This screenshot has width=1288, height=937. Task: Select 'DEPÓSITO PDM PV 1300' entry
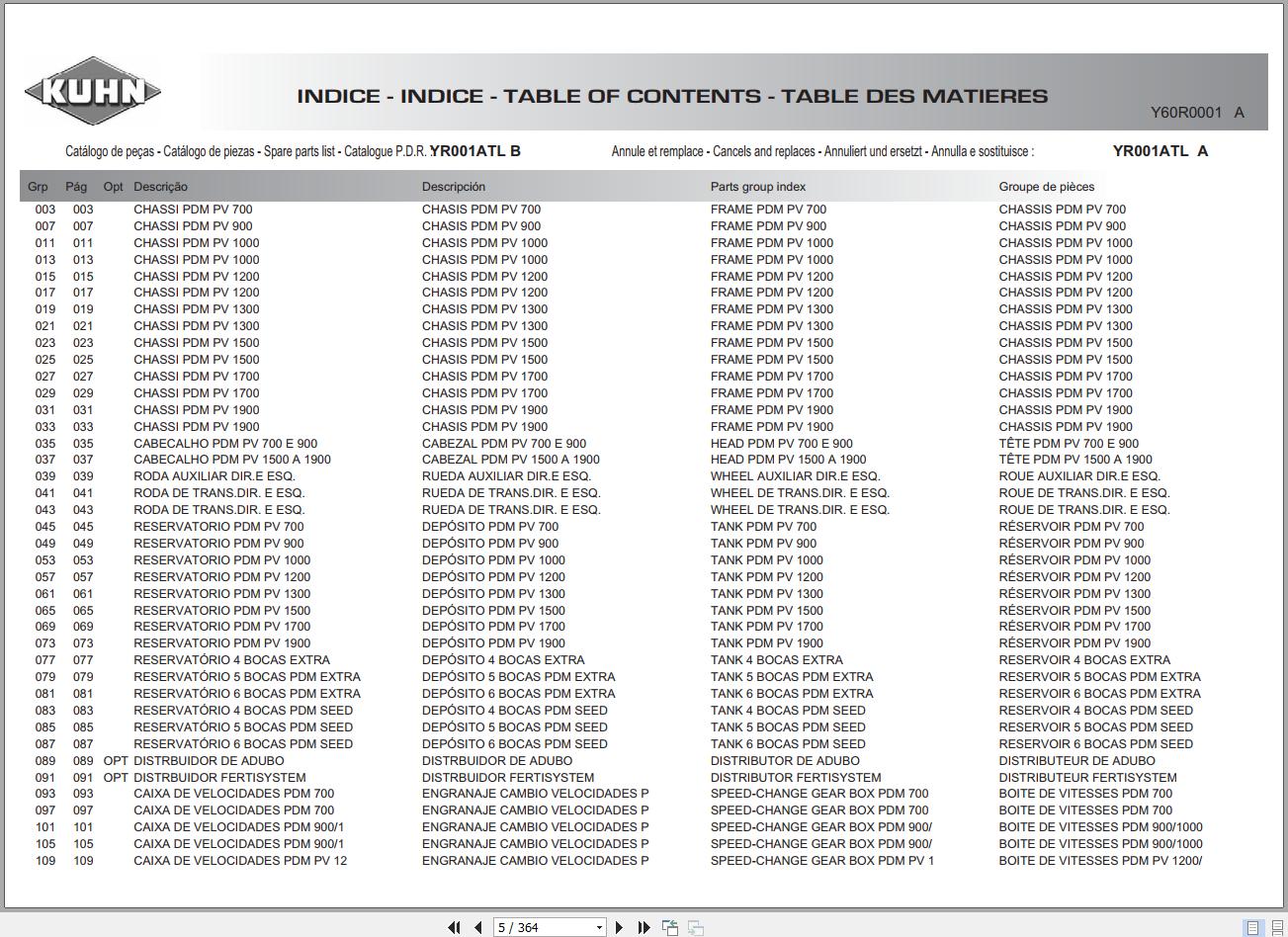(494, 594)
